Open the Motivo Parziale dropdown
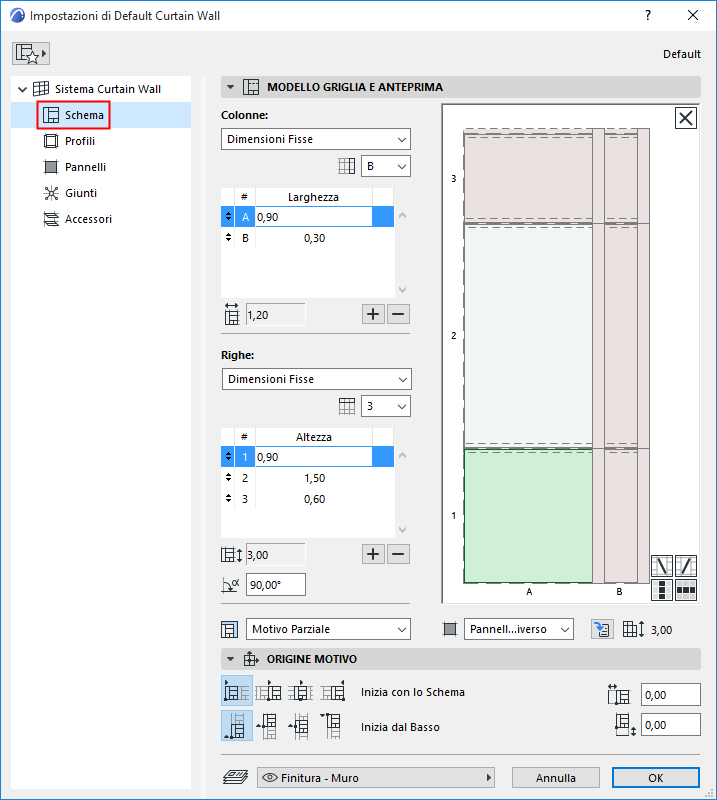The height and width of the screenshot is (800, 717). tap(328, 629)
